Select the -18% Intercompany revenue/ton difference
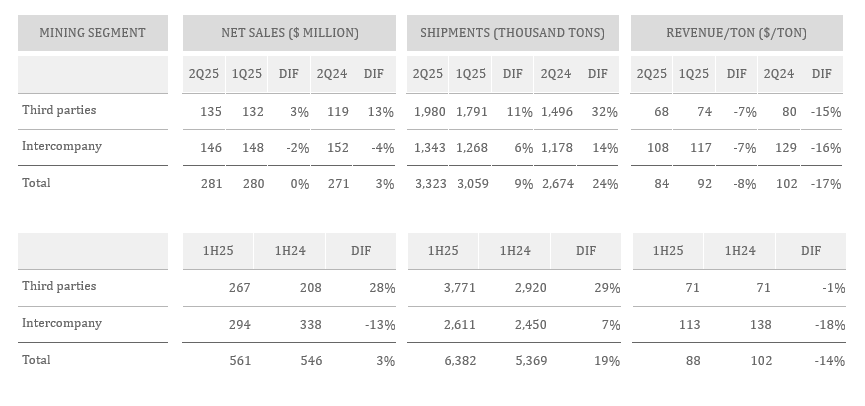Viewport: 865px width, 406px height. point(830,324)
